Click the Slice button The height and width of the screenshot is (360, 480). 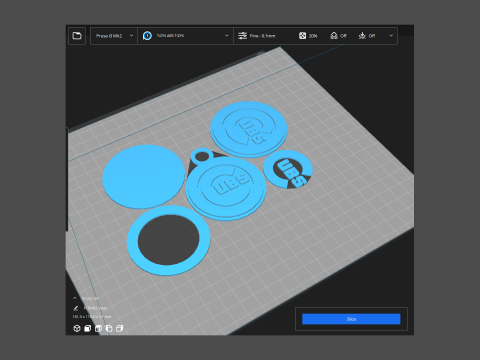click(x=351, y=319)
